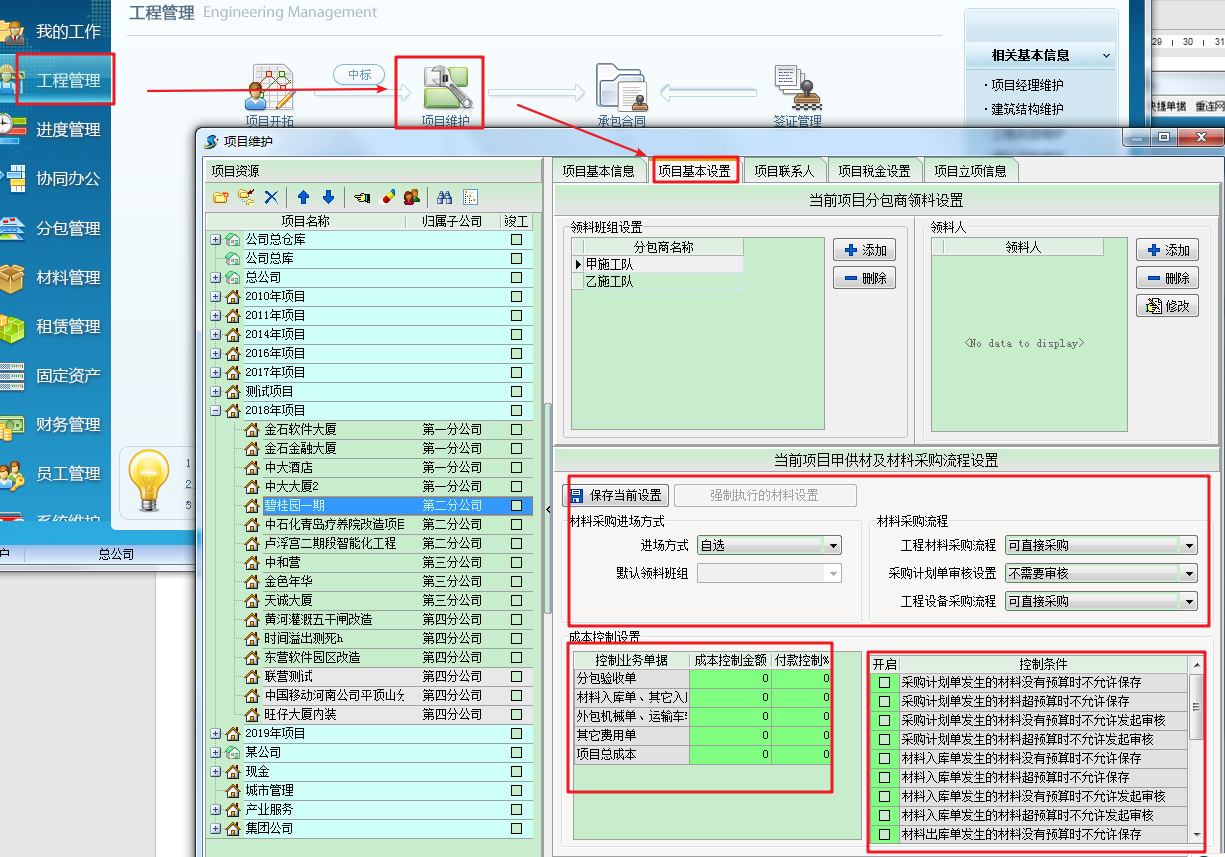Toggle 竣工 checkbox for 公司总仓库
The image size is (1225, 857).
click(x=516, y=239)
